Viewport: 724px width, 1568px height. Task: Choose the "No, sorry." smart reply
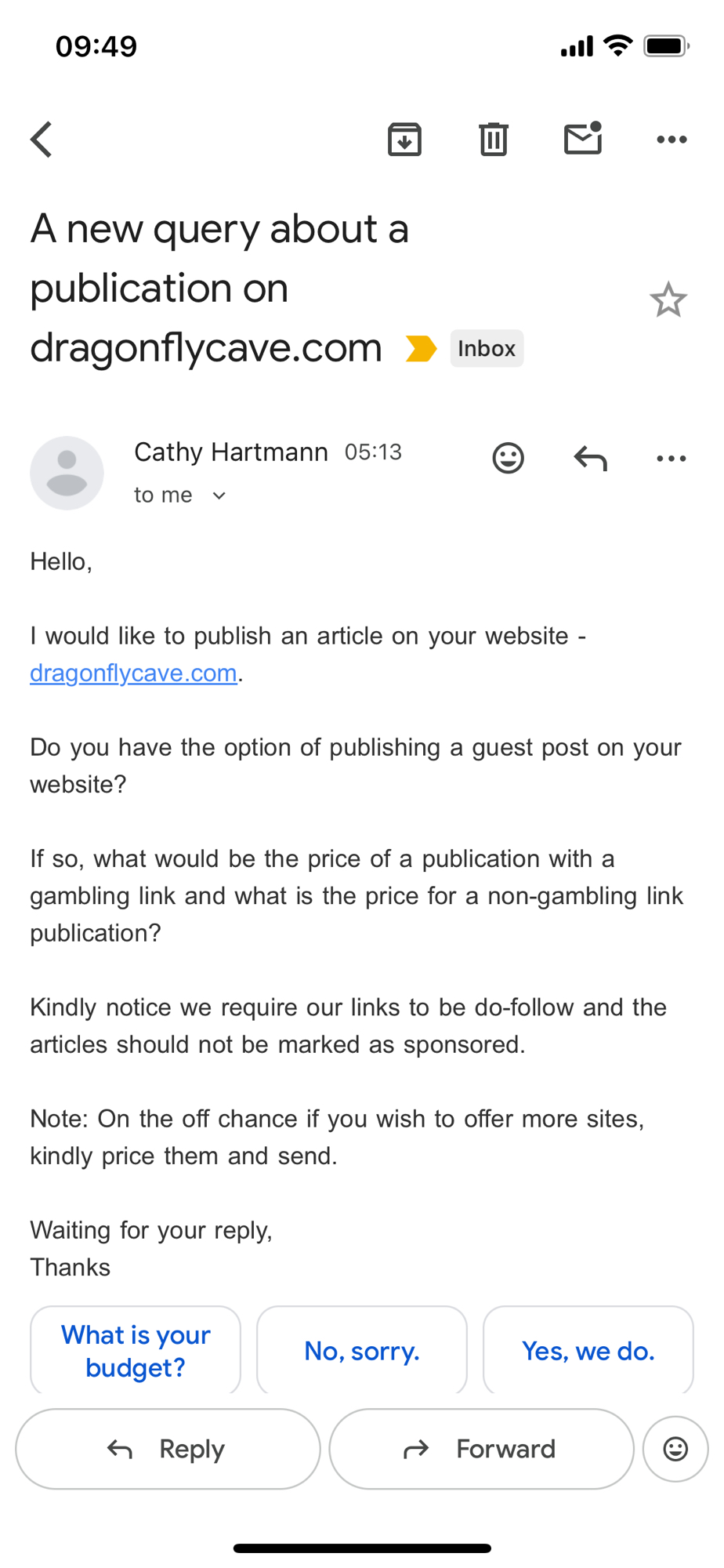[x=362, y=1350]
